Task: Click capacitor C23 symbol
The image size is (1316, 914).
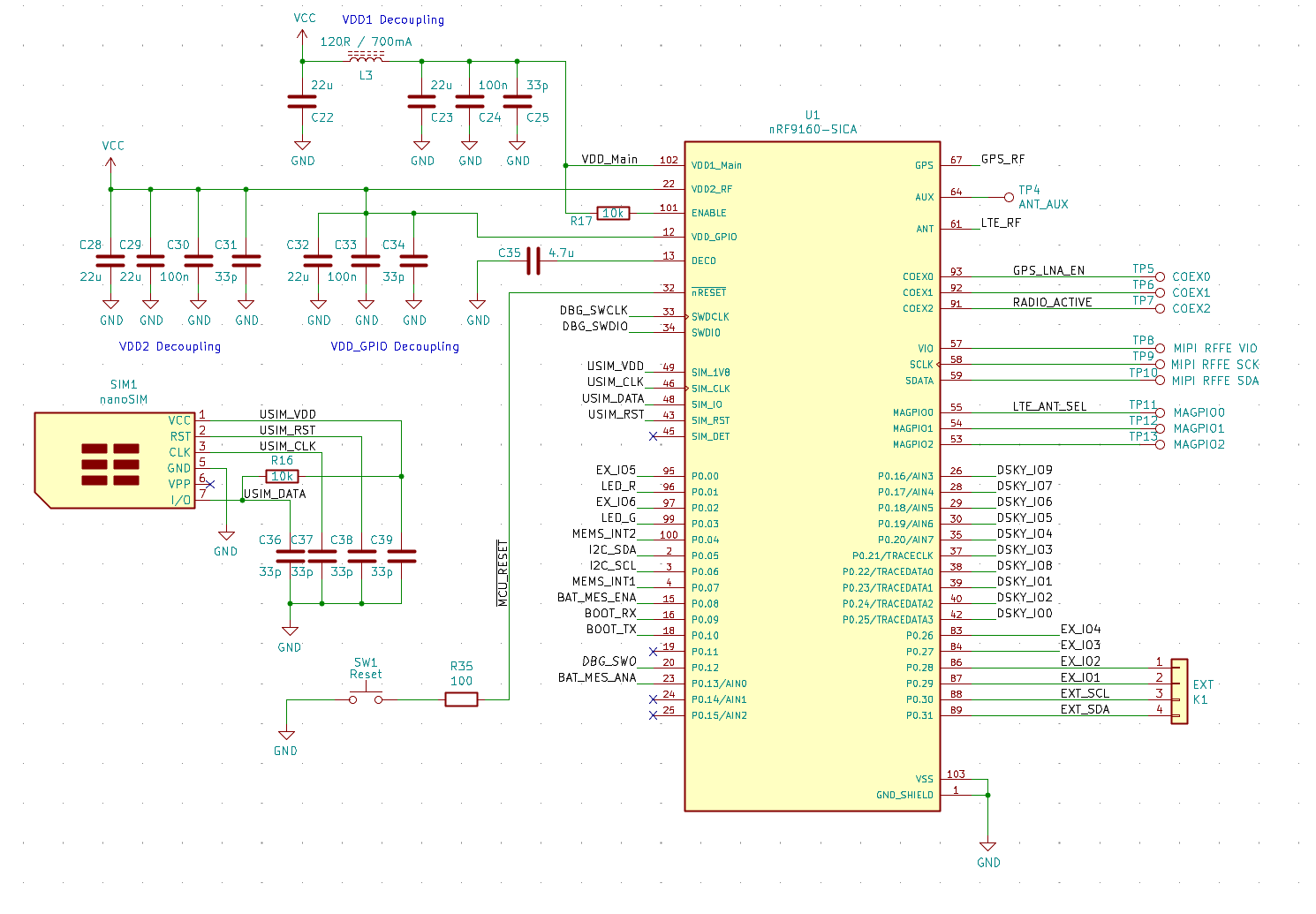Action: click(x=421, y=102)
